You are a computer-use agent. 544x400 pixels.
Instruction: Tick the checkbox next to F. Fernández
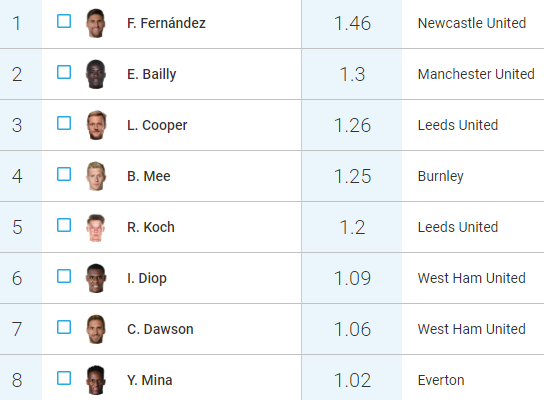tap(64, 21)
